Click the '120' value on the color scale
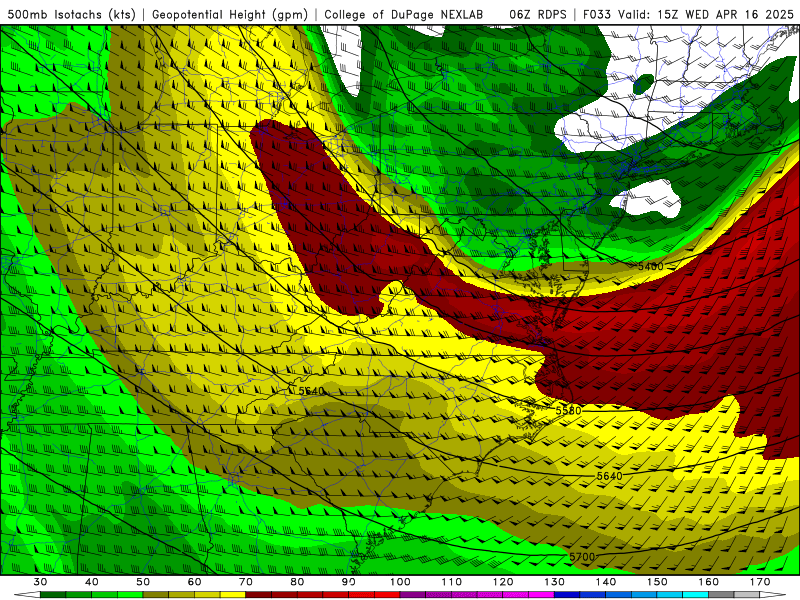Screen dimensions: 800x600 tap(503, 582)
